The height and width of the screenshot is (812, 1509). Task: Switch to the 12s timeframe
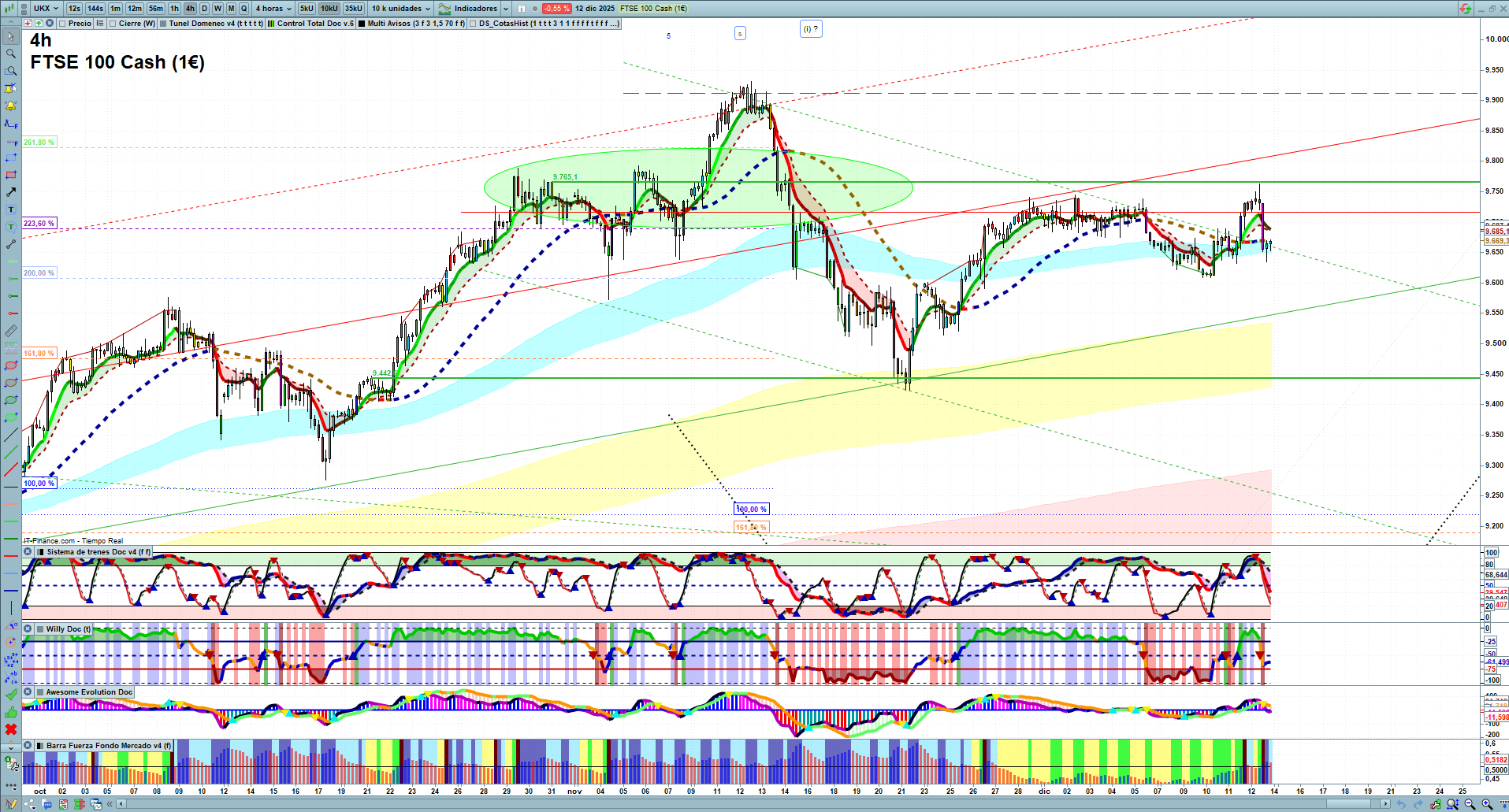[74, 9]
